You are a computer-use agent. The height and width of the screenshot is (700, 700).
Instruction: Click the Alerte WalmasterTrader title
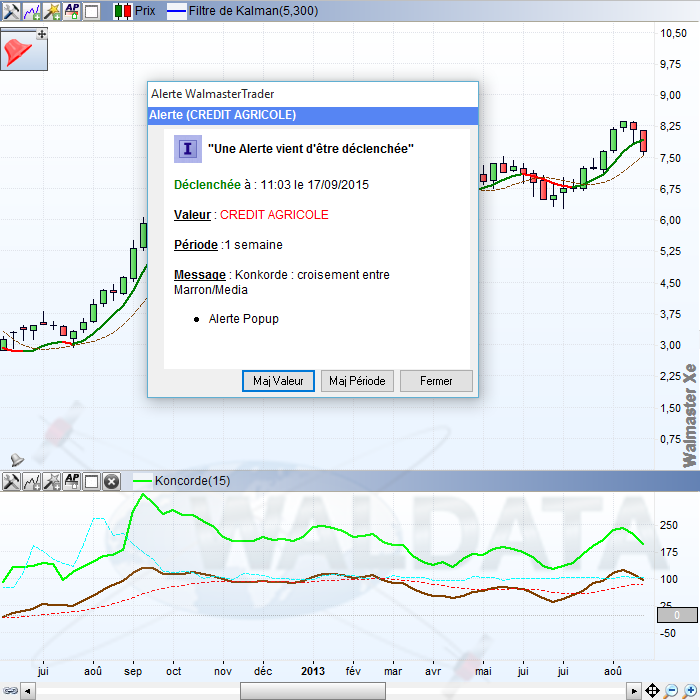(212, 94)
